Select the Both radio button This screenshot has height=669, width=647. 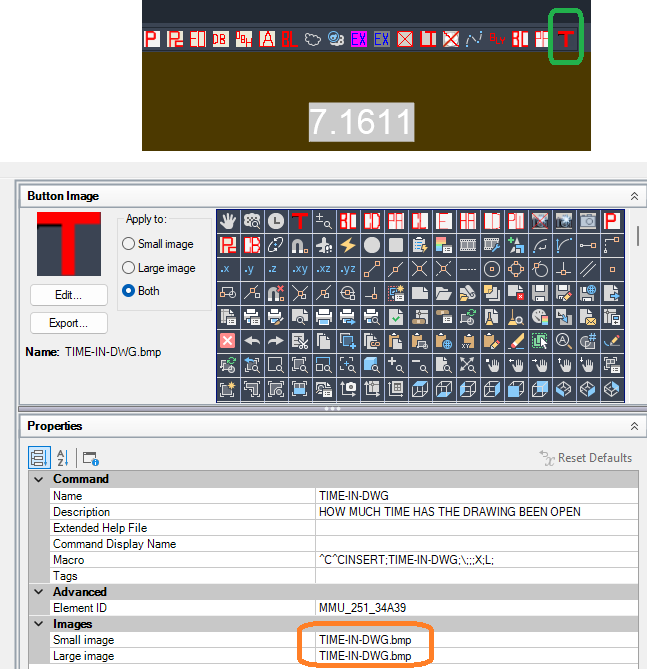coord(128,291)
